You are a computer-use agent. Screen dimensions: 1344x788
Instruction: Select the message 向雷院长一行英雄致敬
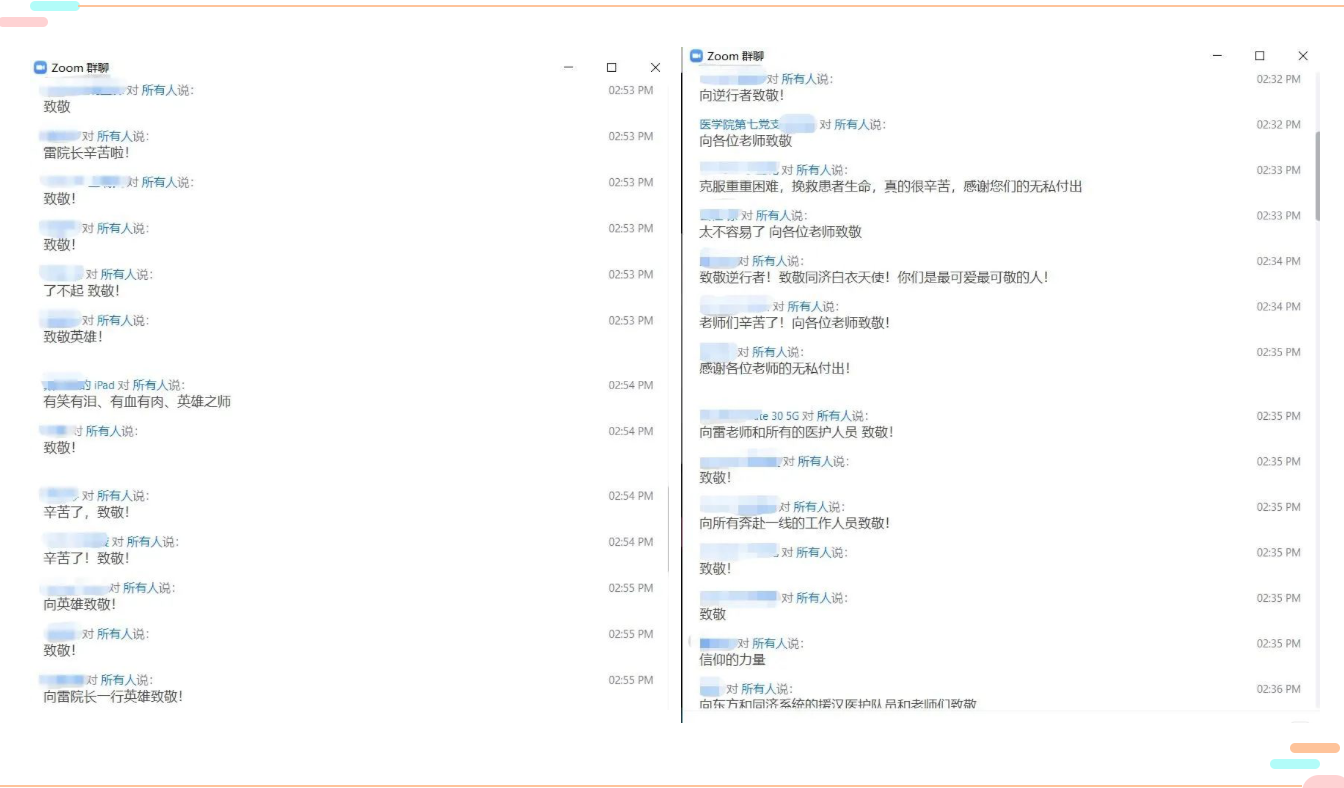[x=113, y=697]
